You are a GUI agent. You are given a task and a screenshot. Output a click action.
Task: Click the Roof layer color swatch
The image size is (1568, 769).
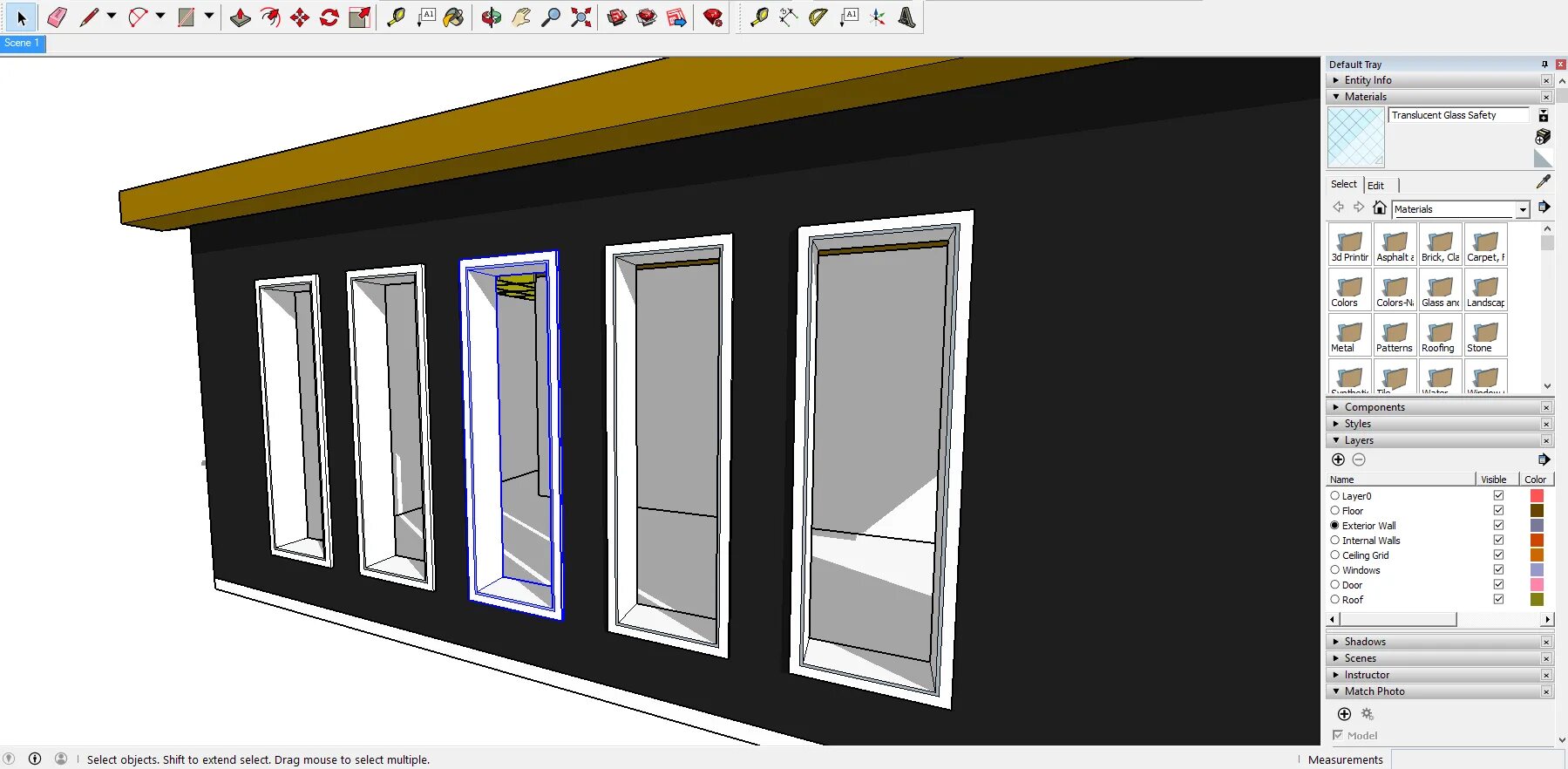(1537, 600)
